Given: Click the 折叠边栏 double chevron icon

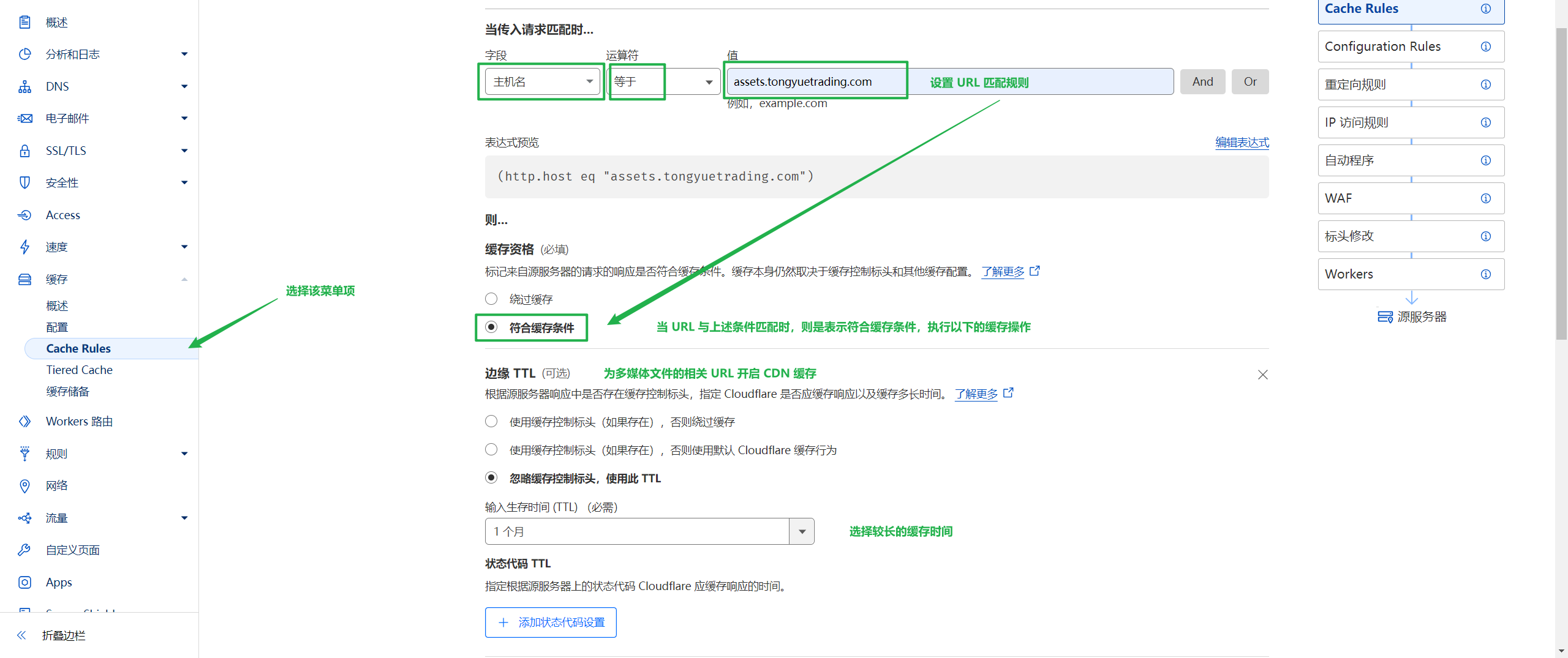Looking at the screenshot, I should (21, 635).
